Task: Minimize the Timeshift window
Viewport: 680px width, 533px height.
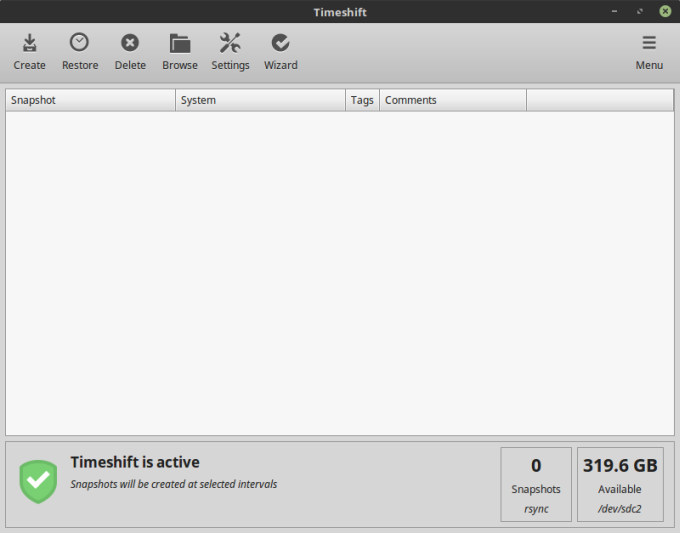Action: pos(614,11)
